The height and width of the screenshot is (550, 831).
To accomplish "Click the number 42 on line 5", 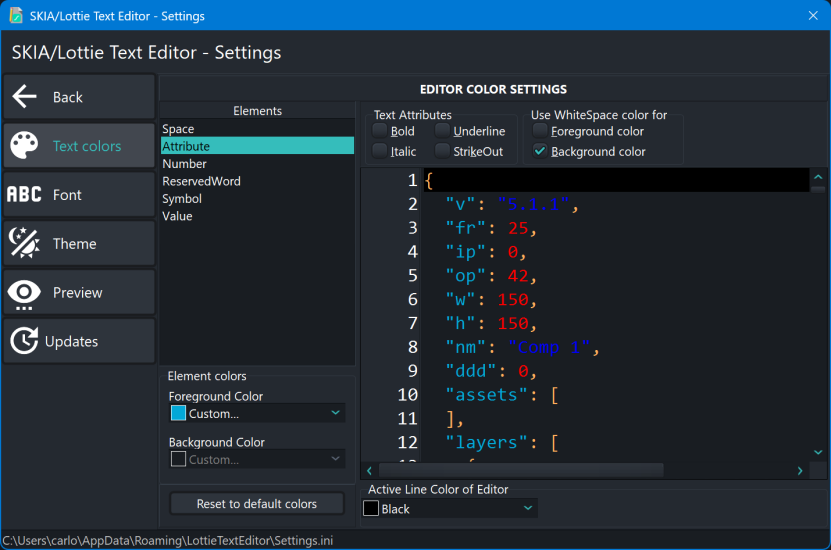I will (518, 276).
